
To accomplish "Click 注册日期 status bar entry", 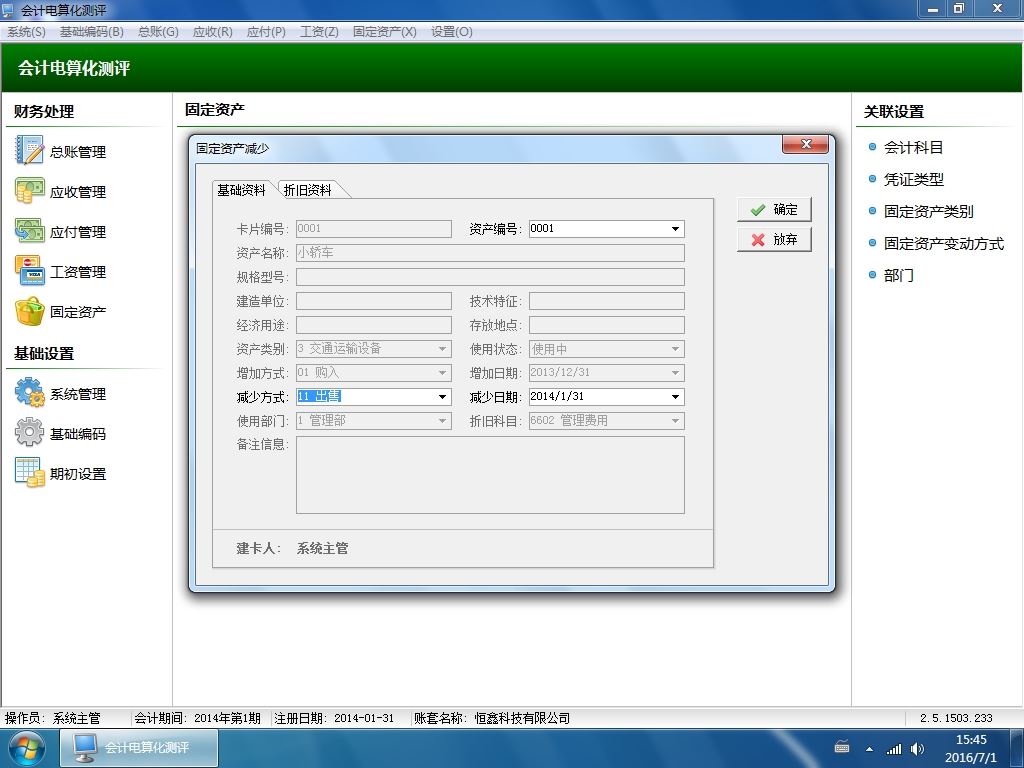I will coord(334,718).
